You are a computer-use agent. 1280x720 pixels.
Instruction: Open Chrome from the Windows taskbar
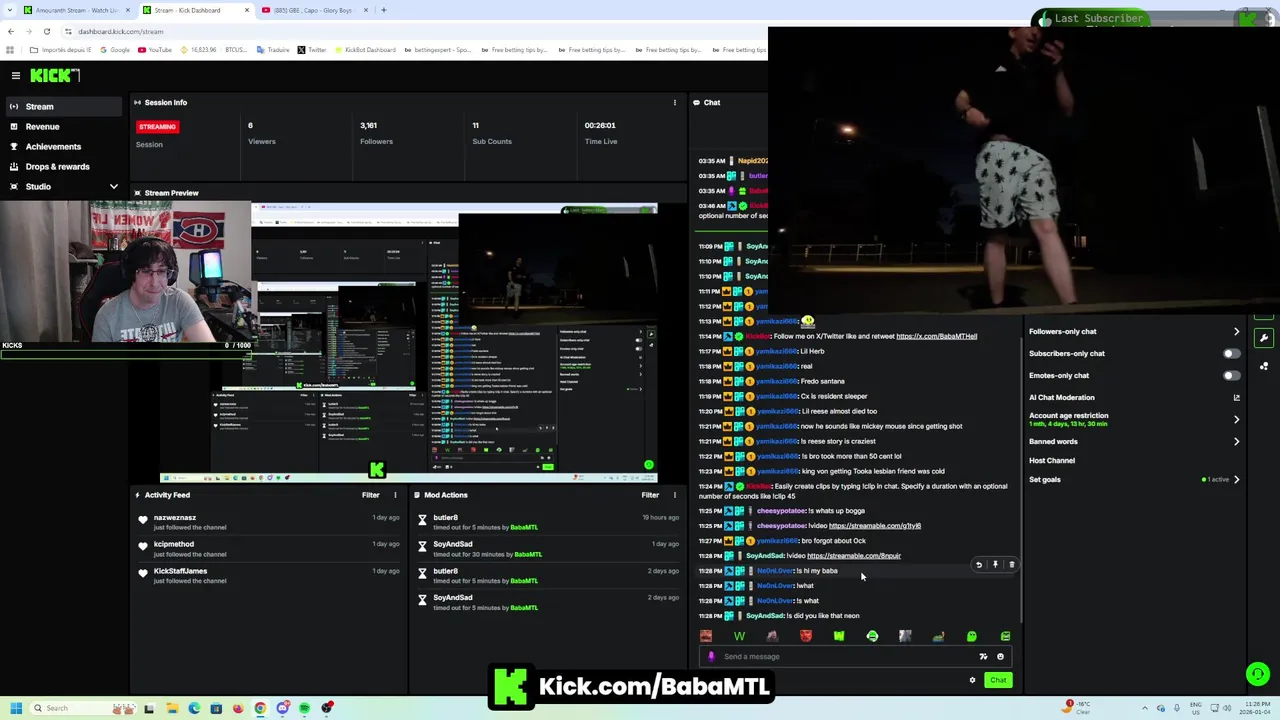pos(260,708)
